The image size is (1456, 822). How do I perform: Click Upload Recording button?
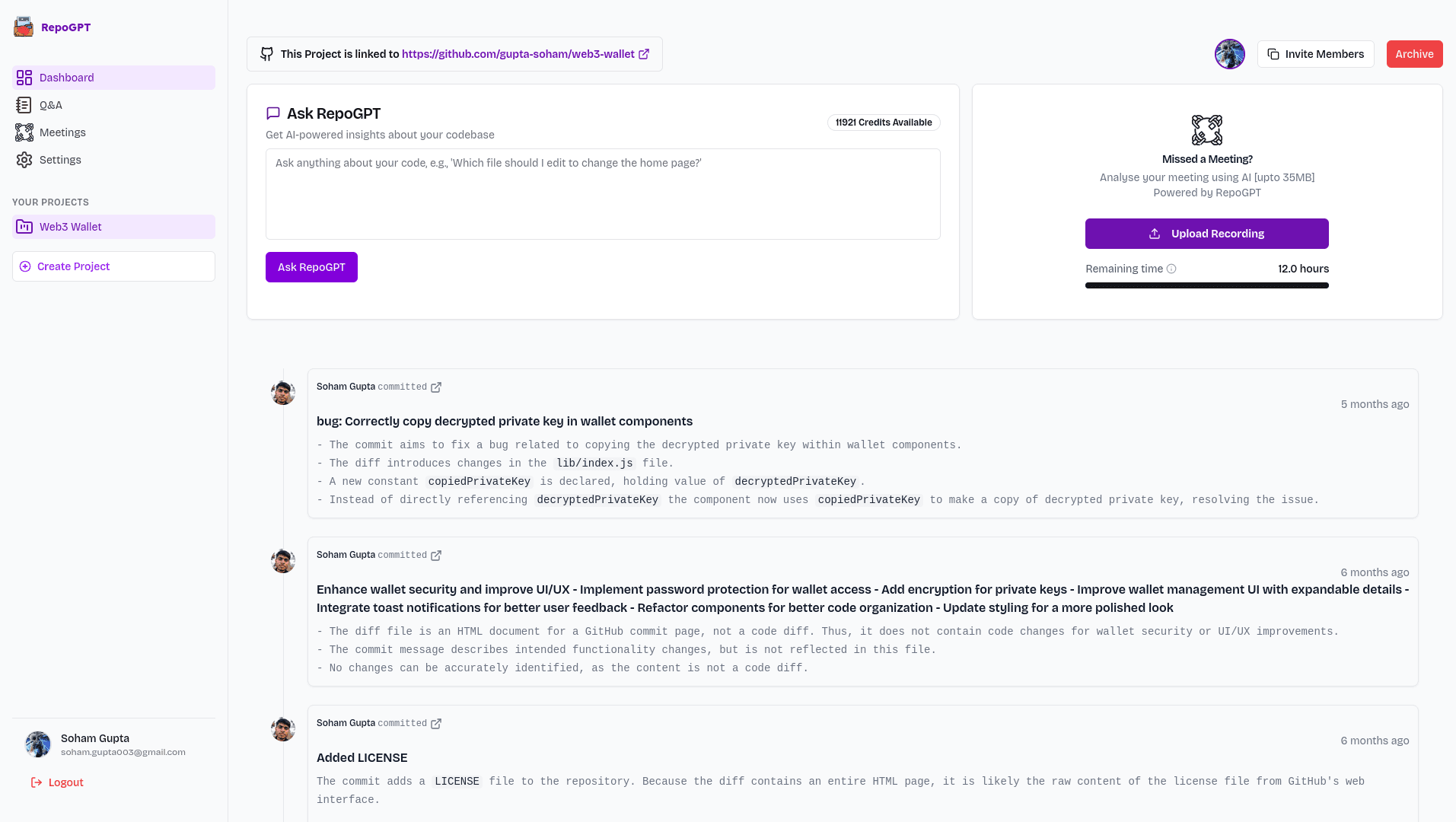(x=1206, y=234)
